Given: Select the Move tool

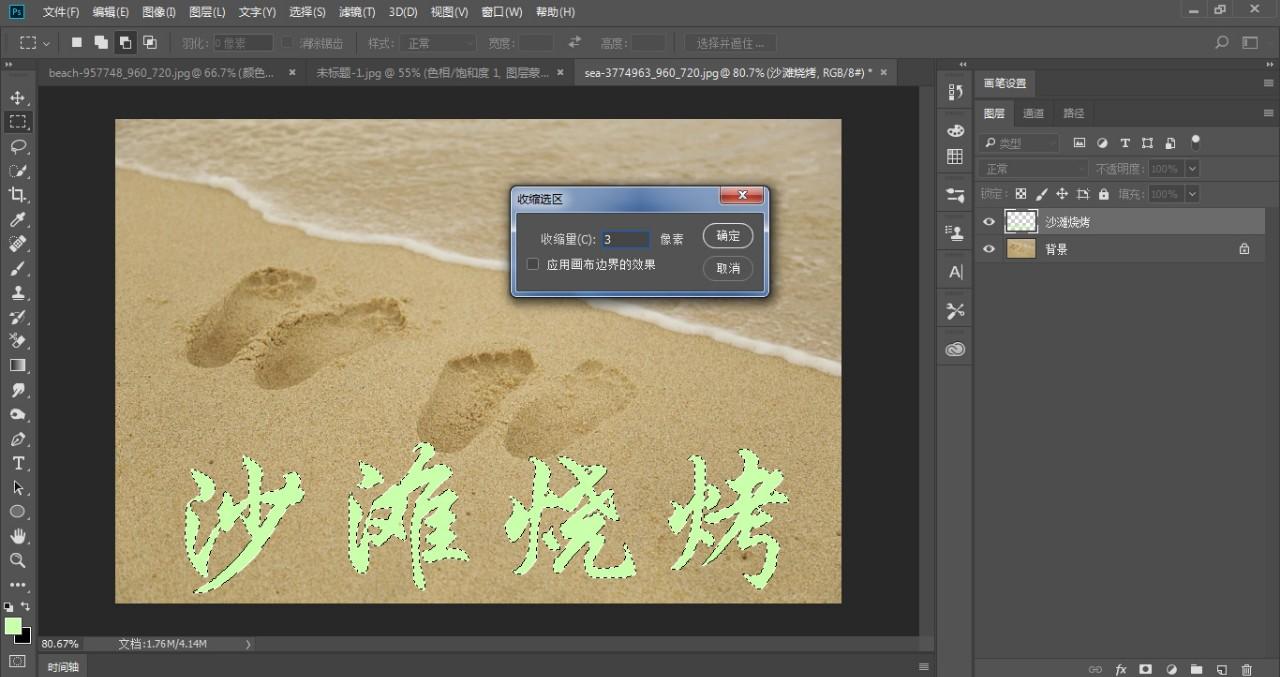Looking at the screenshot, I should point(18,98).
